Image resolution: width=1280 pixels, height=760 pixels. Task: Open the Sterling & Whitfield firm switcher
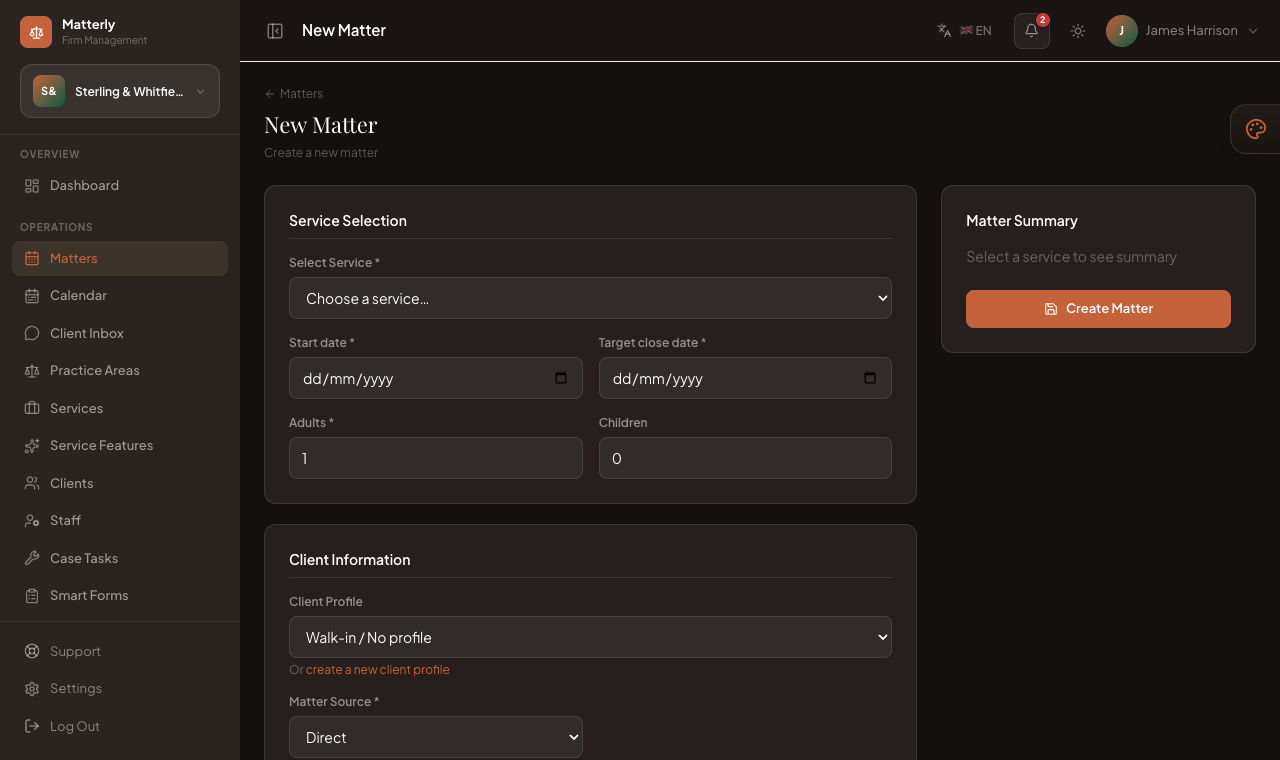click(x=120, y=91)
